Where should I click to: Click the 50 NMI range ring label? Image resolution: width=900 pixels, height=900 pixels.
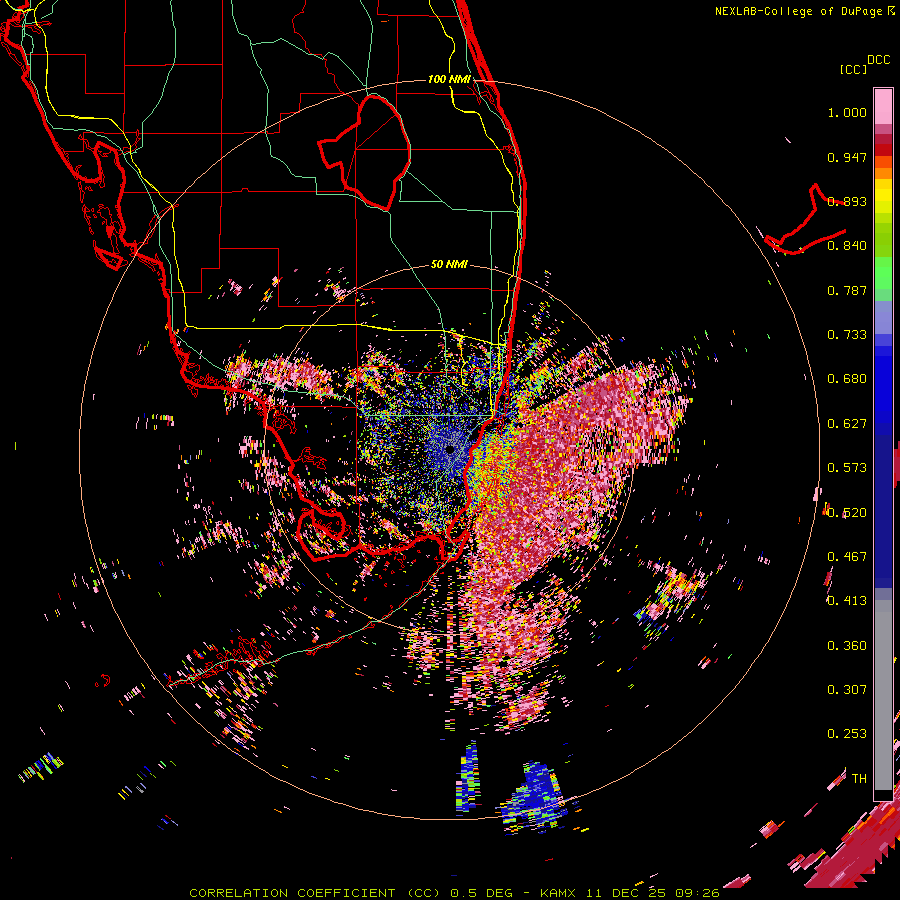coord(449,264)
